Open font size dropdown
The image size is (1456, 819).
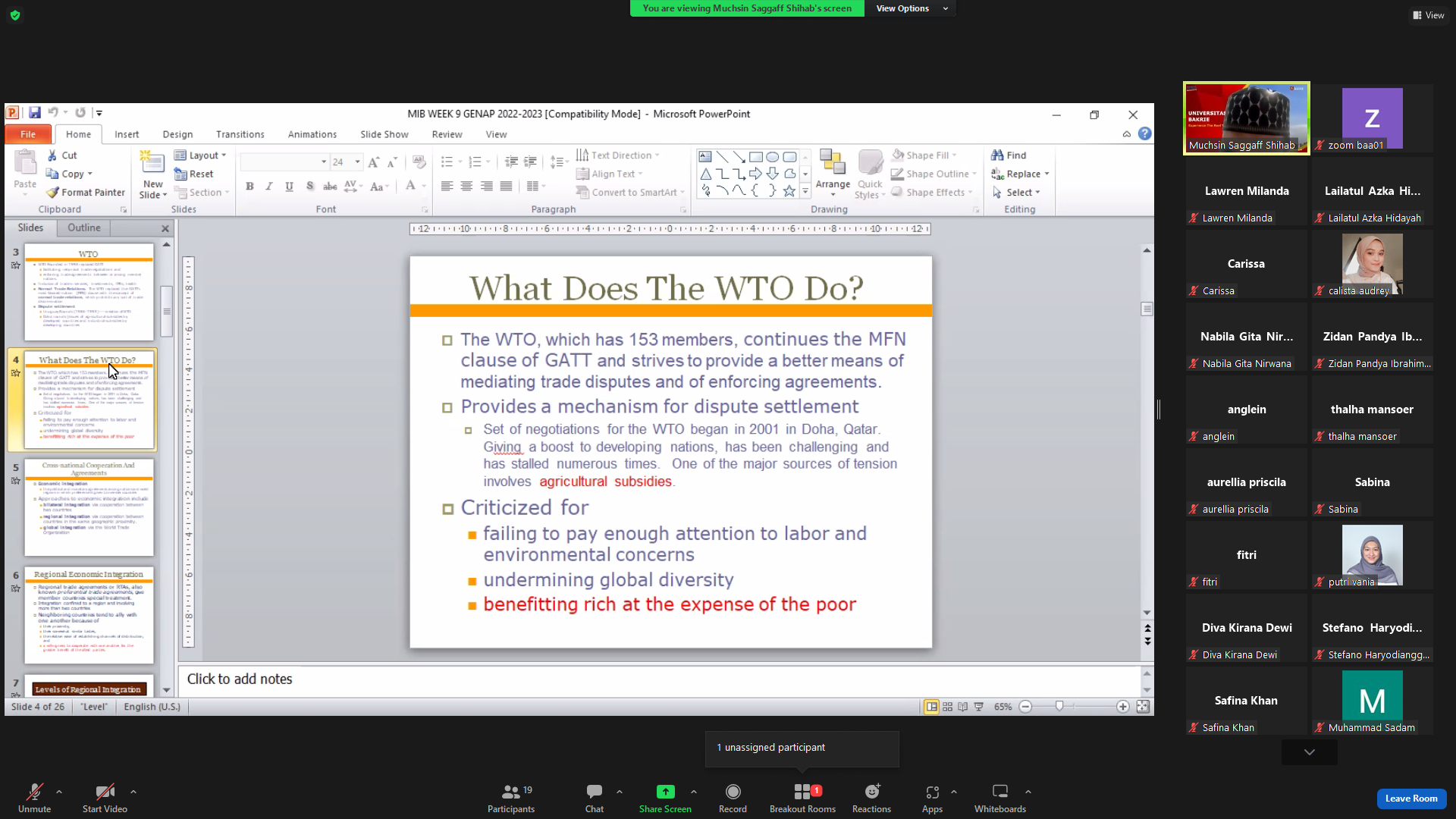(358, 162)
